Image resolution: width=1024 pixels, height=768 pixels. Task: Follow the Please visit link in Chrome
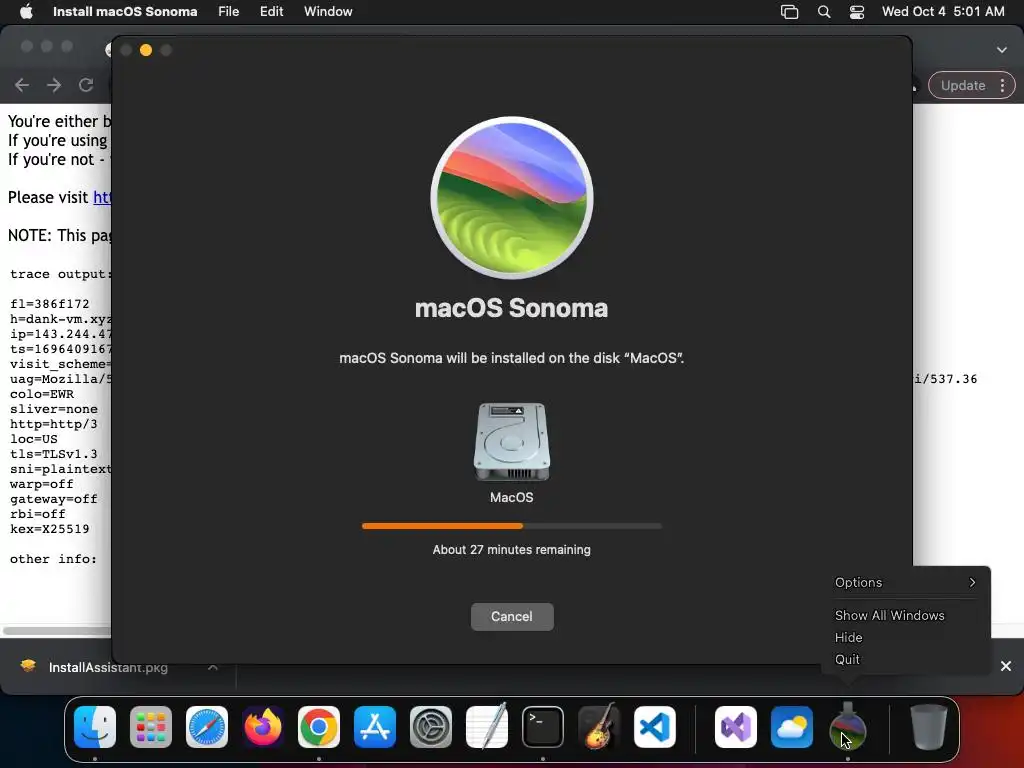click(x=102, y=197)
